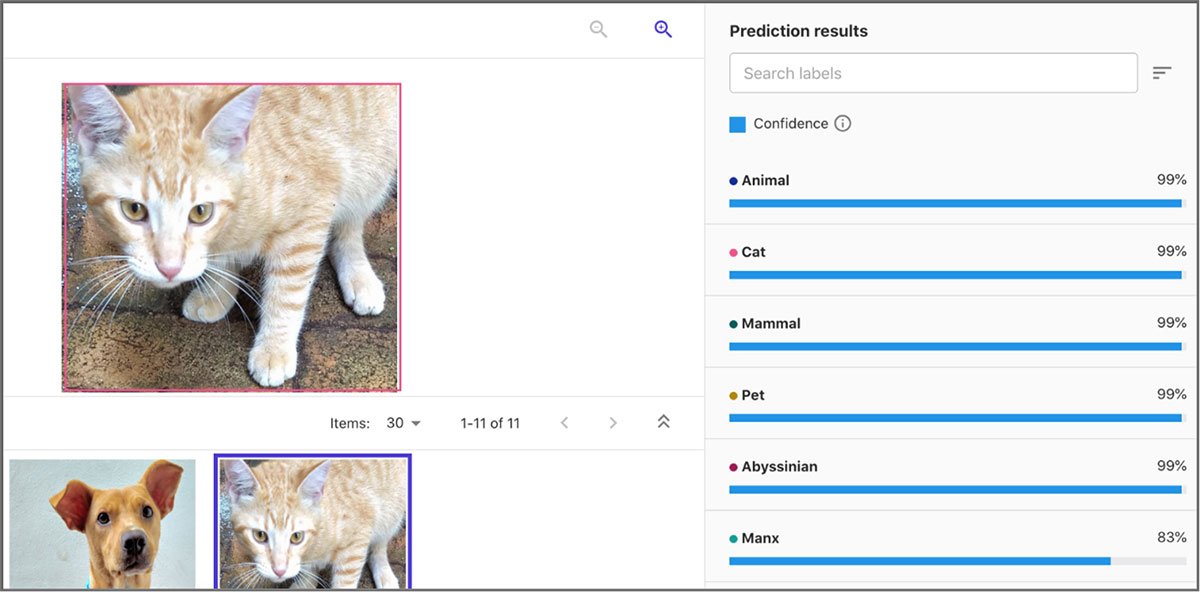Select the Animal prediction label
Image resolution: width=1200 pixels, height=592 pixels.
(765, 181)
